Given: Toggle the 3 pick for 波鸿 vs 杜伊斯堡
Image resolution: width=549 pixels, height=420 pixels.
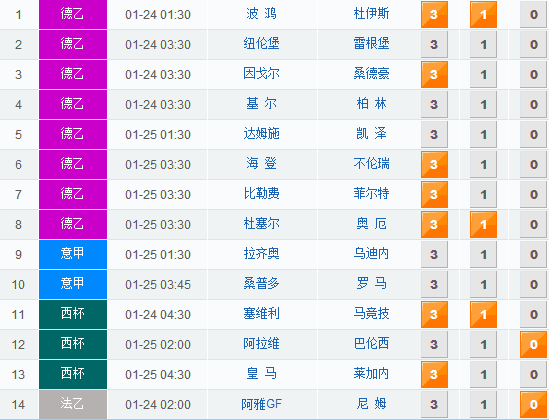Looking at the screenshot, I should (x=434, y=14).
